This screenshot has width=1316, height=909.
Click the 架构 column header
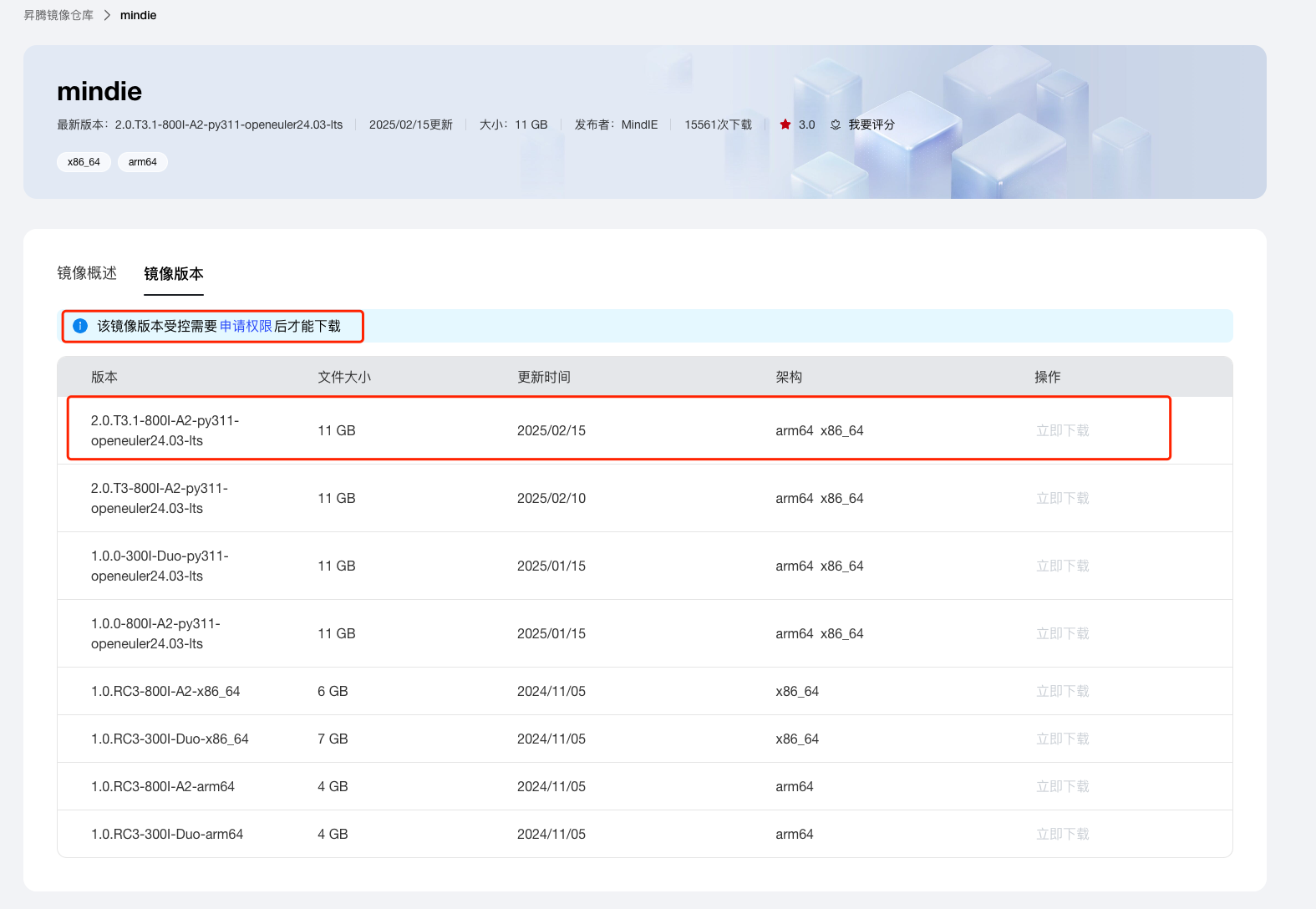click(x=789, y=377)
